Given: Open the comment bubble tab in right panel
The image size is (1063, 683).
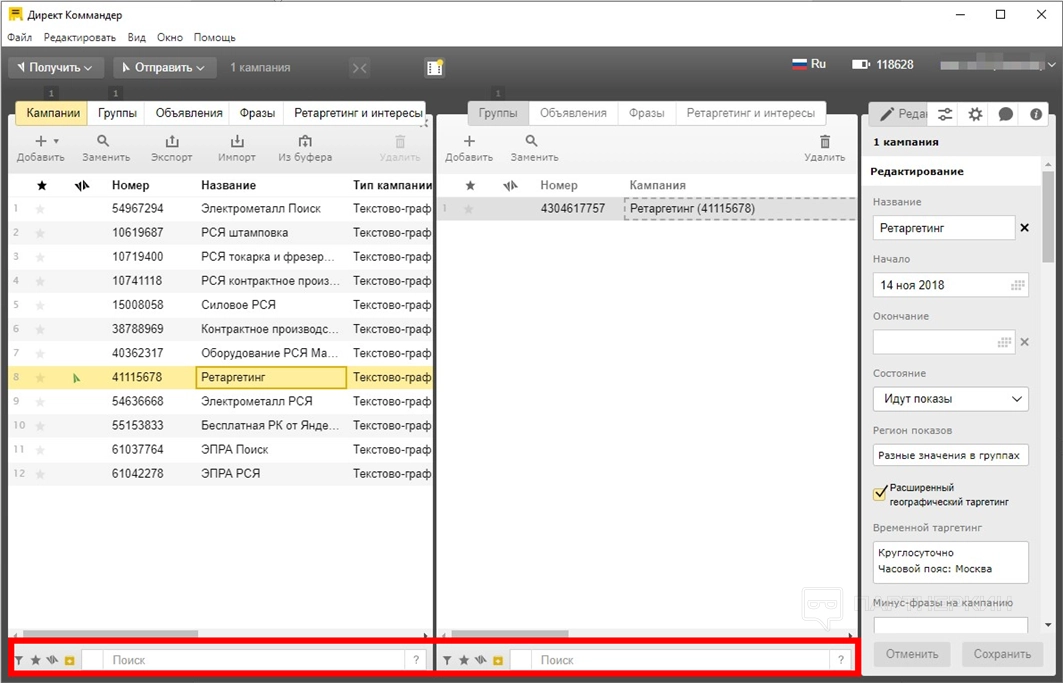Looking at the screenshot, I should pos(1006,114).
